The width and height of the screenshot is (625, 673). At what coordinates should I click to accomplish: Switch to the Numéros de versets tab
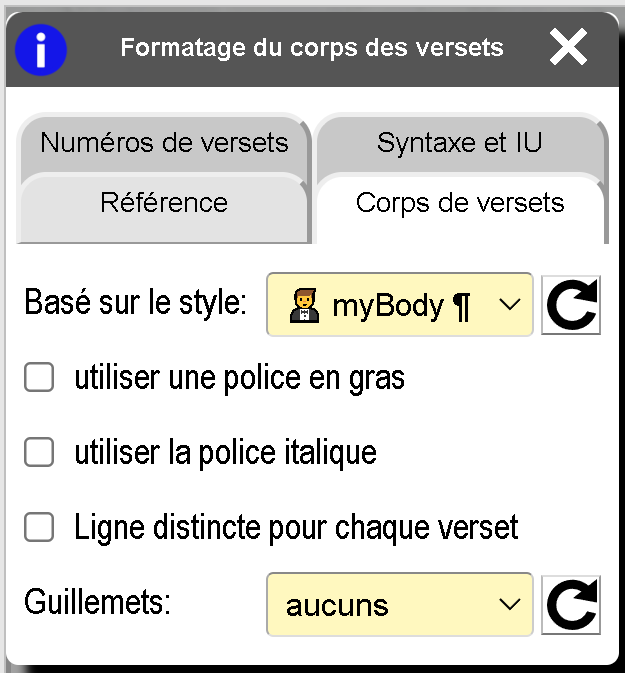click(x=164, y=143)
